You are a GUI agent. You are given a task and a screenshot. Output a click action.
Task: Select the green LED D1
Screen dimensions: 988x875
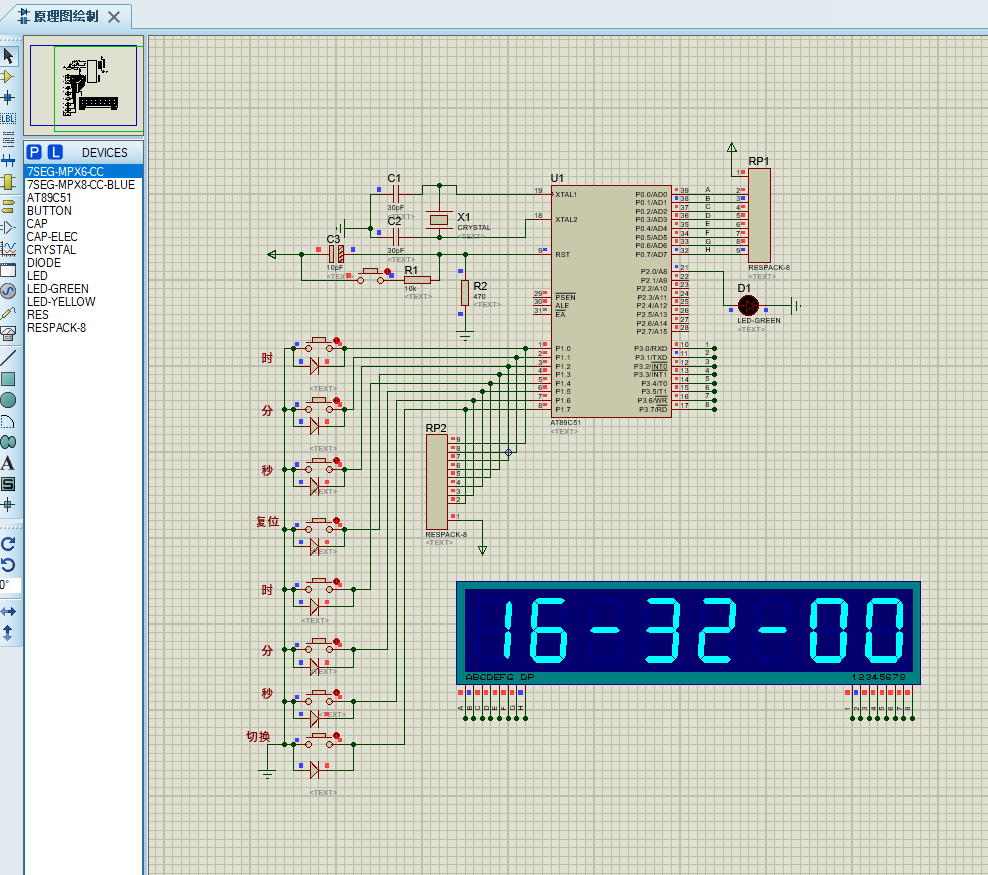point(749,306)
